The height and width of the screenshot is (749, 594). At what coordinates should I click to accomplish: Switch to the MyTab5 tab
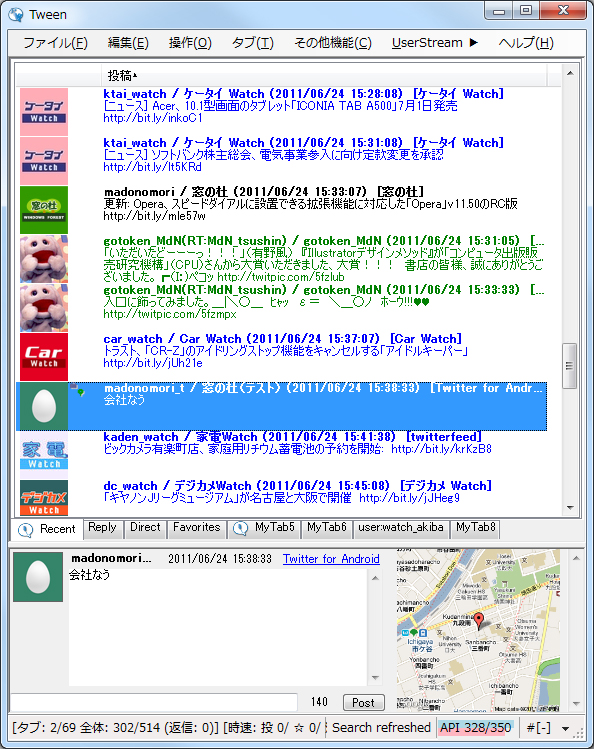pos(264,527)
